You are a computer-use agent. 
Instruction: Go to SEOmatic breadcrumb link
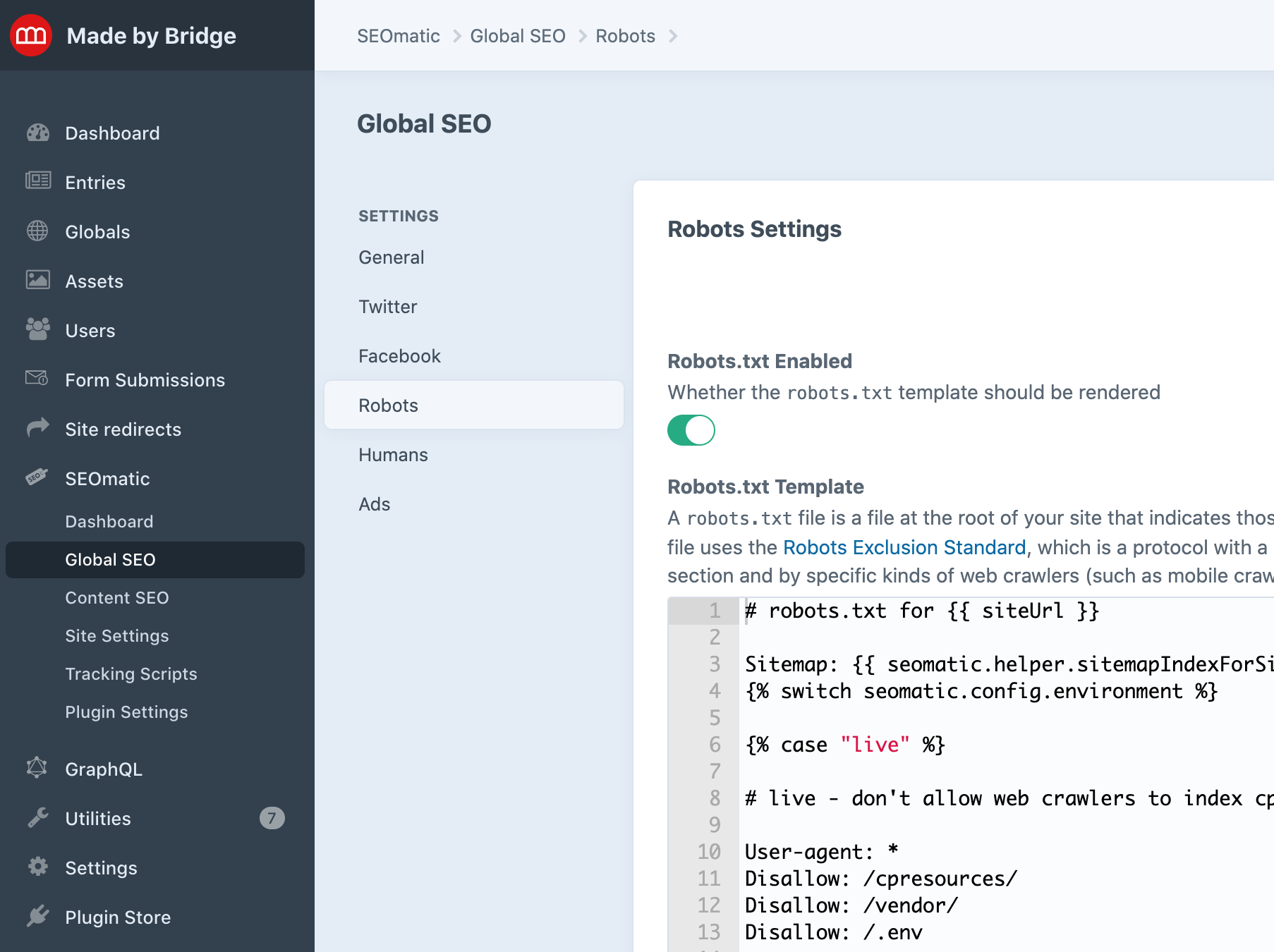pyautogui.click(x=399, y=36)
